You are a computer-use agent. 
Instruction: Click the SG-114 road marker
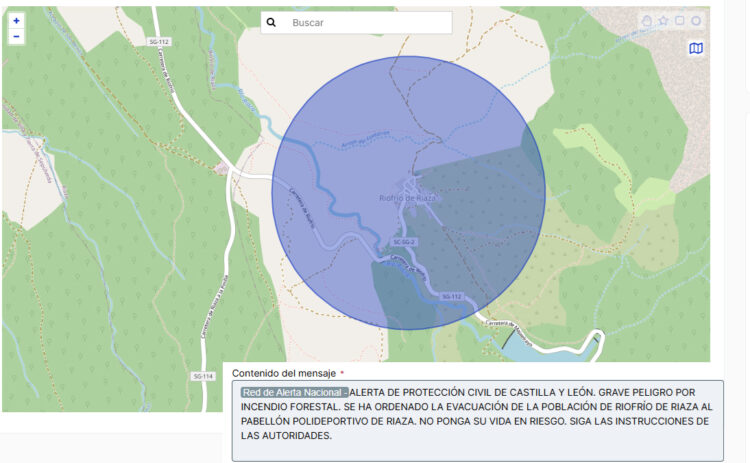click(202, 376)
